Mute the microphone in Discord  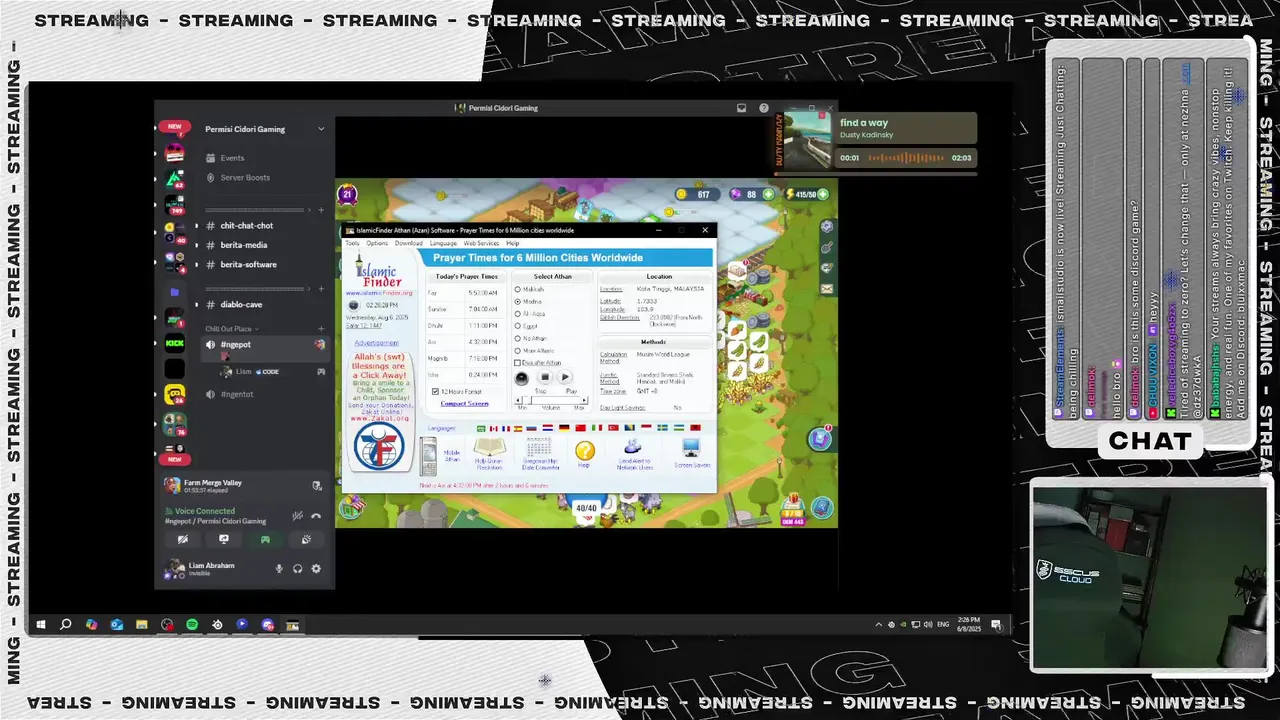click(x=279, y=568)
